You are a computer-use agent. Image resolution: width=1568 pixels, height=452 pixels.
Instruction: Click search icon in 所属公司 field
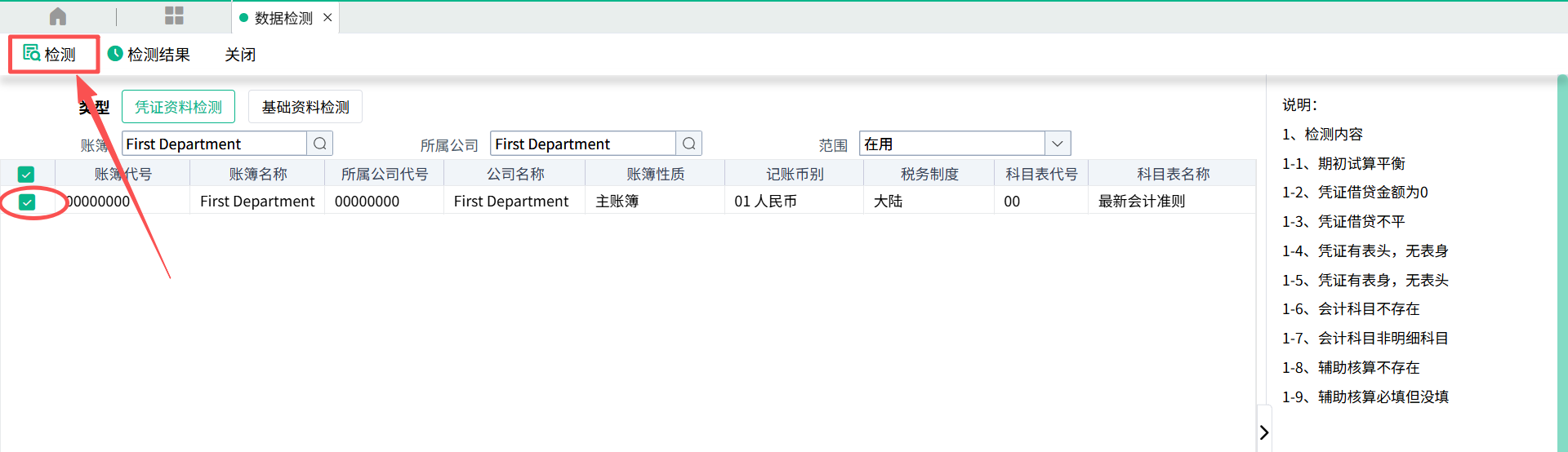[689, 144]
